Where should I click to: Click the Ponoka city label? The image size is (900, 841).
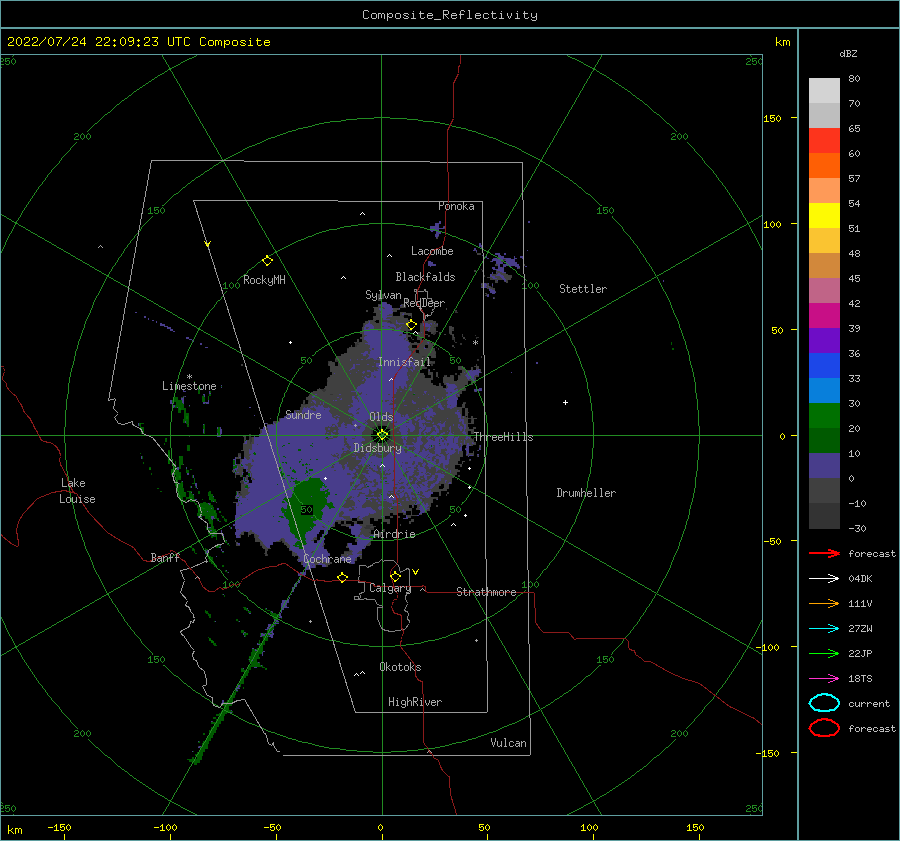(x=456, y=206)
